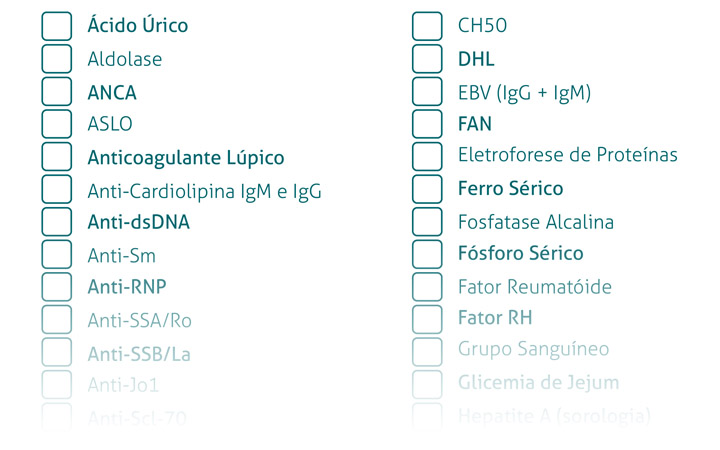Enable the ASLO checkbox

[x=56, y=124]
